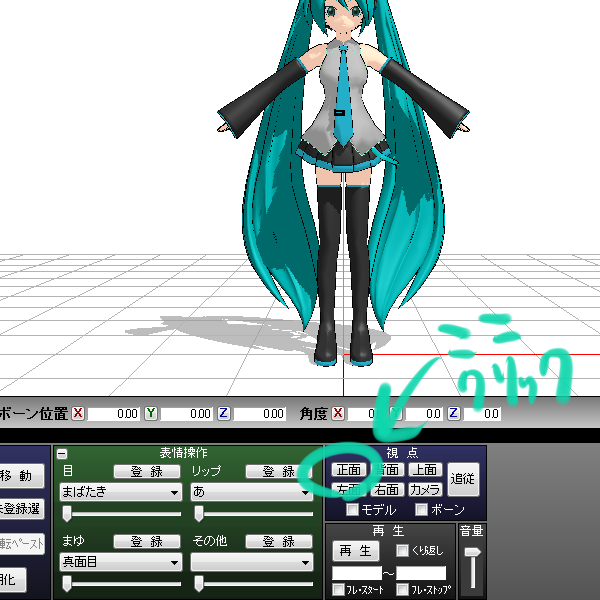Toggle the ボーン checkbox in 視点 panel
Screen dimensions: 600x600
point(422,509)
